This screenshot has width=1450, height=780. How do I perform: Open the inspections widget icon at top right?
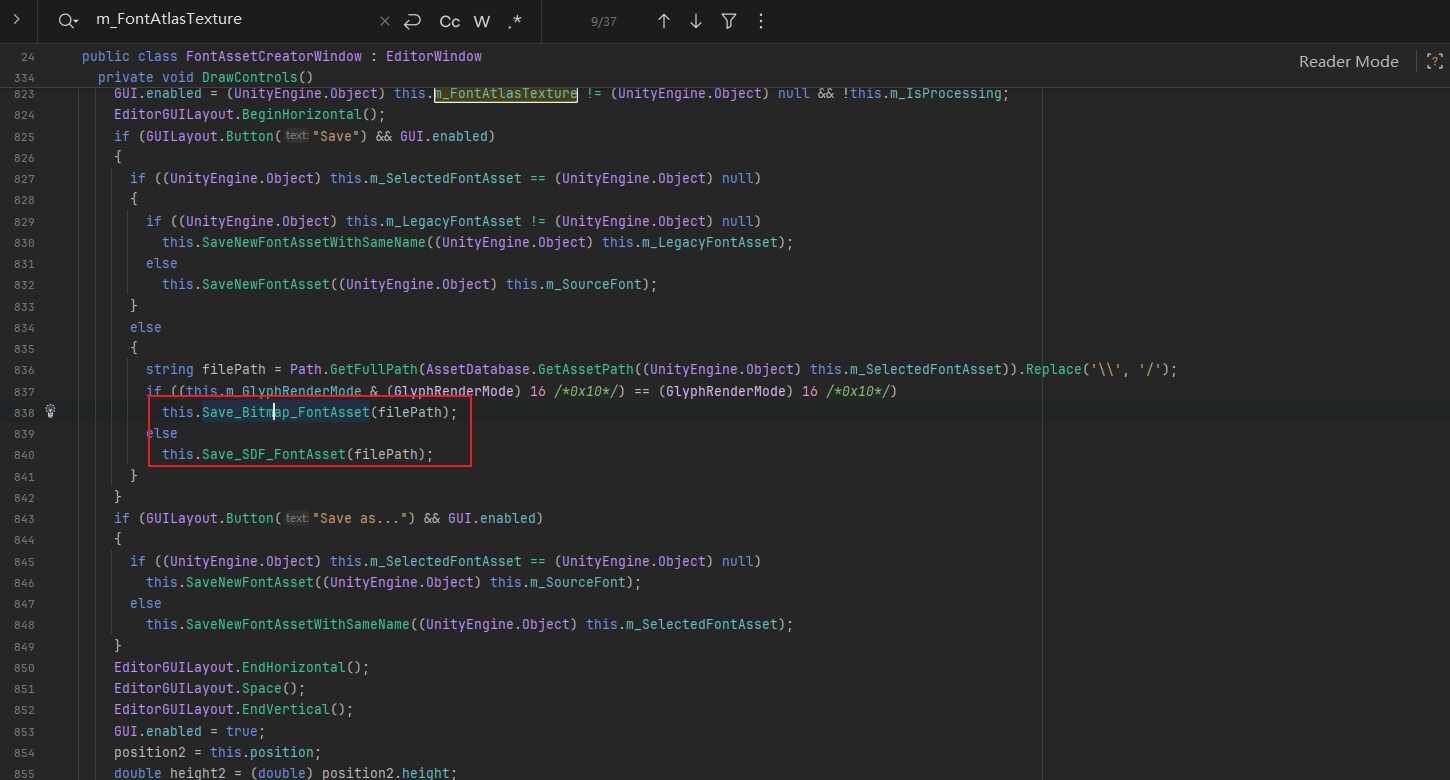(1434, 61)
